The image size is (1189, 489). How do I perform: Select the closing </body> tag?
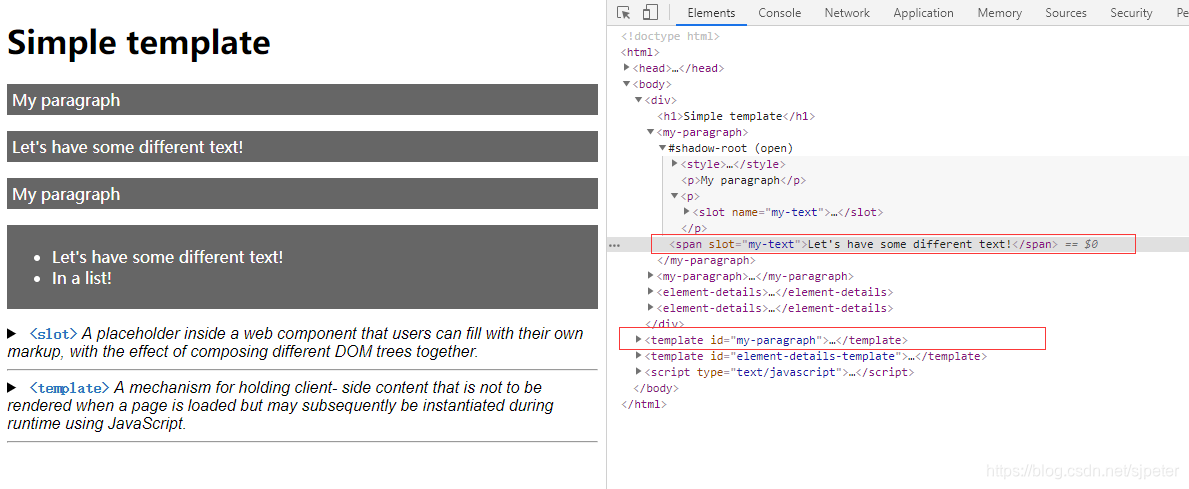point(655,388)
